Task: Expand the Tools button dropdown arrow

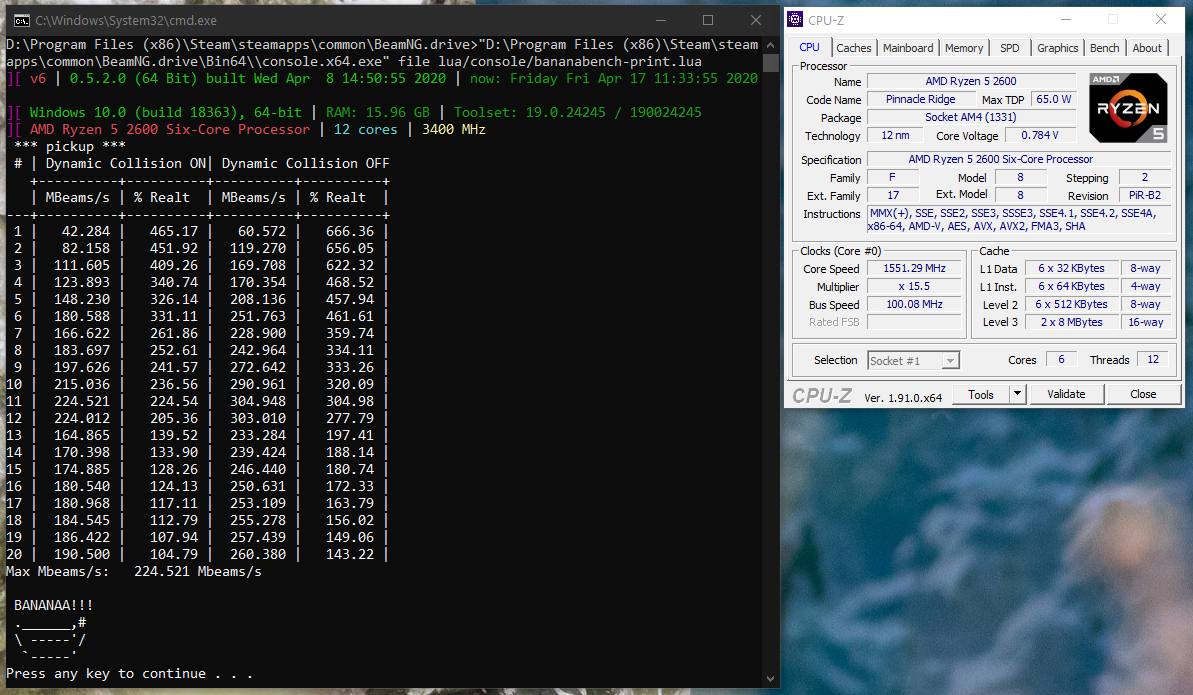Action: [1018, 394]
